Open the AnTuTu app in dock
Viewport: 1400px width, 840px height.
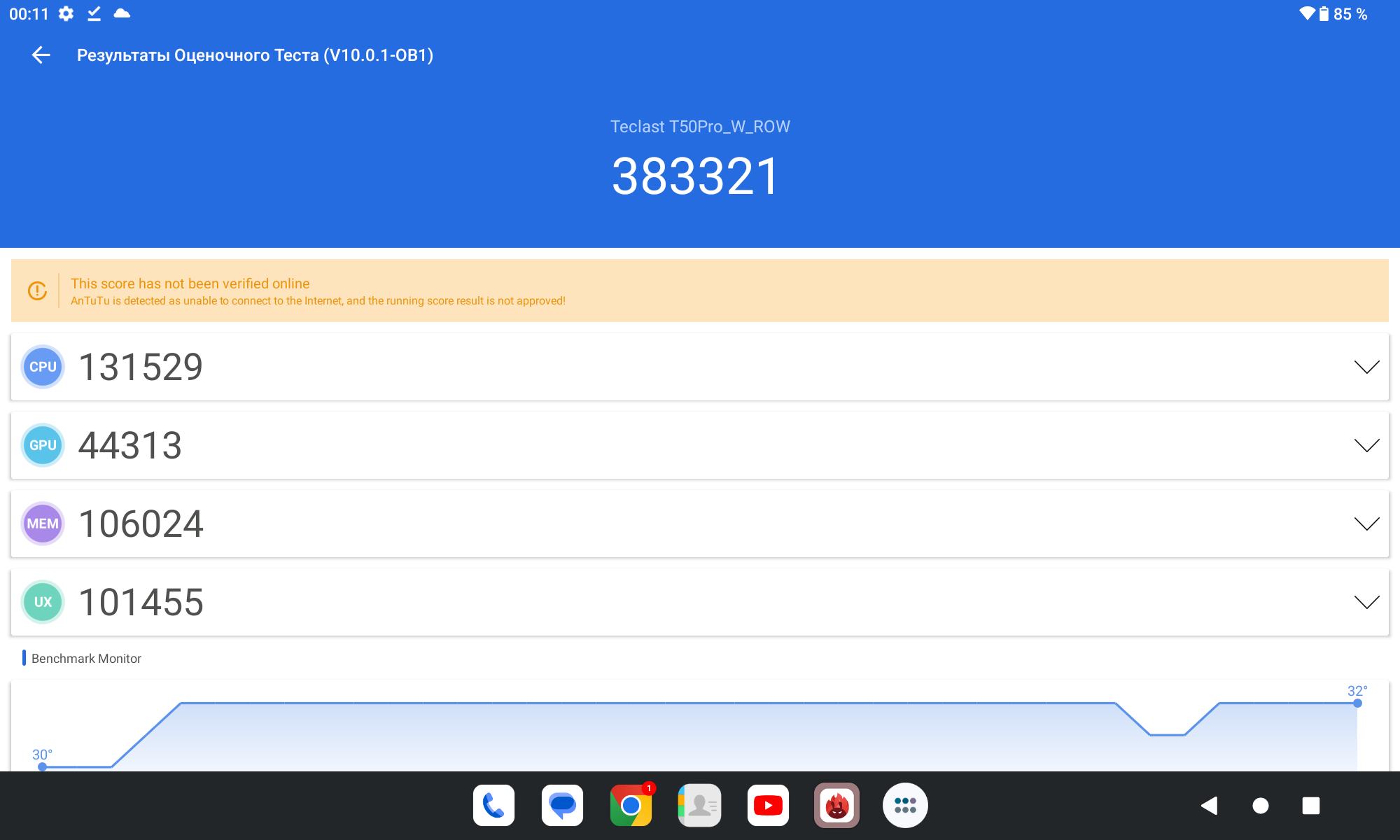pos(836,806)
